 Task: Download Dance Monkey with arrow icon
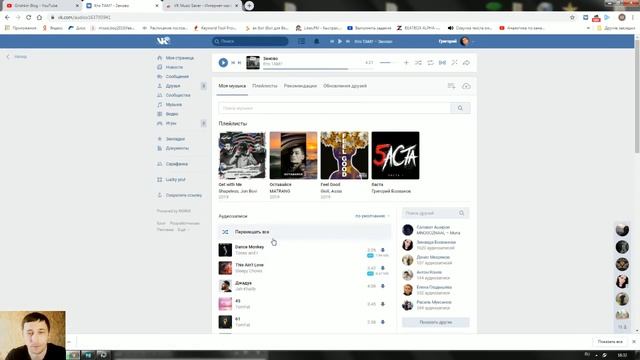coord(382,250)
